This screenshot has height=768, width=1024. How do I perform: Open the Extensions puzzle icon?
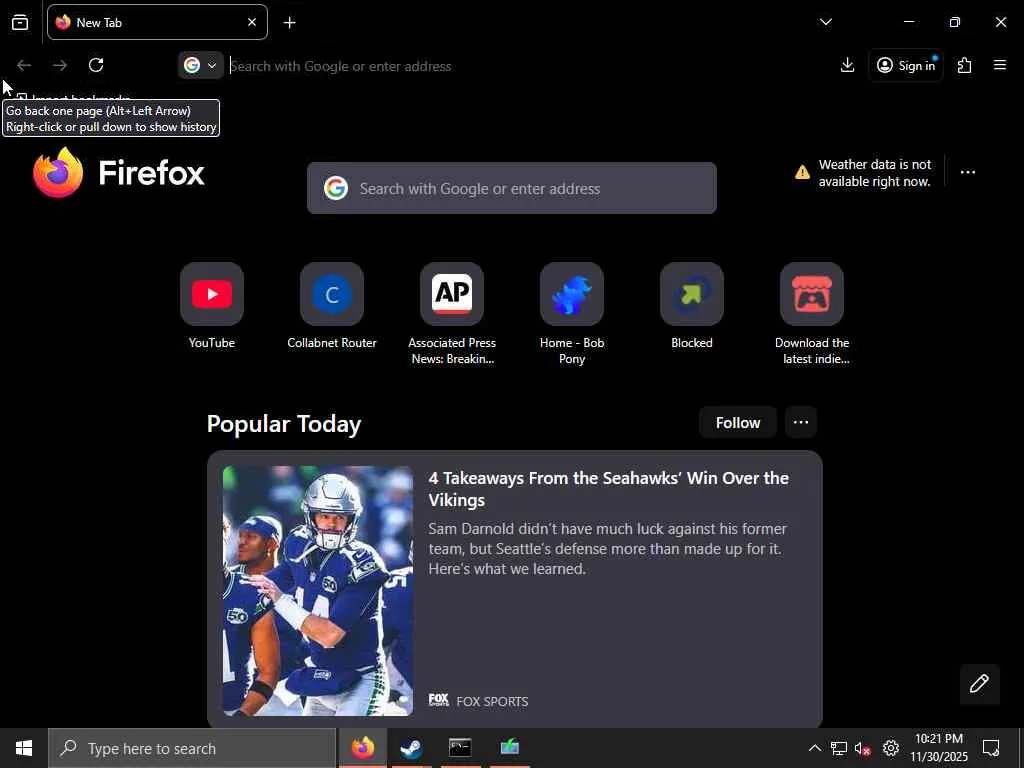coord(964,65)
